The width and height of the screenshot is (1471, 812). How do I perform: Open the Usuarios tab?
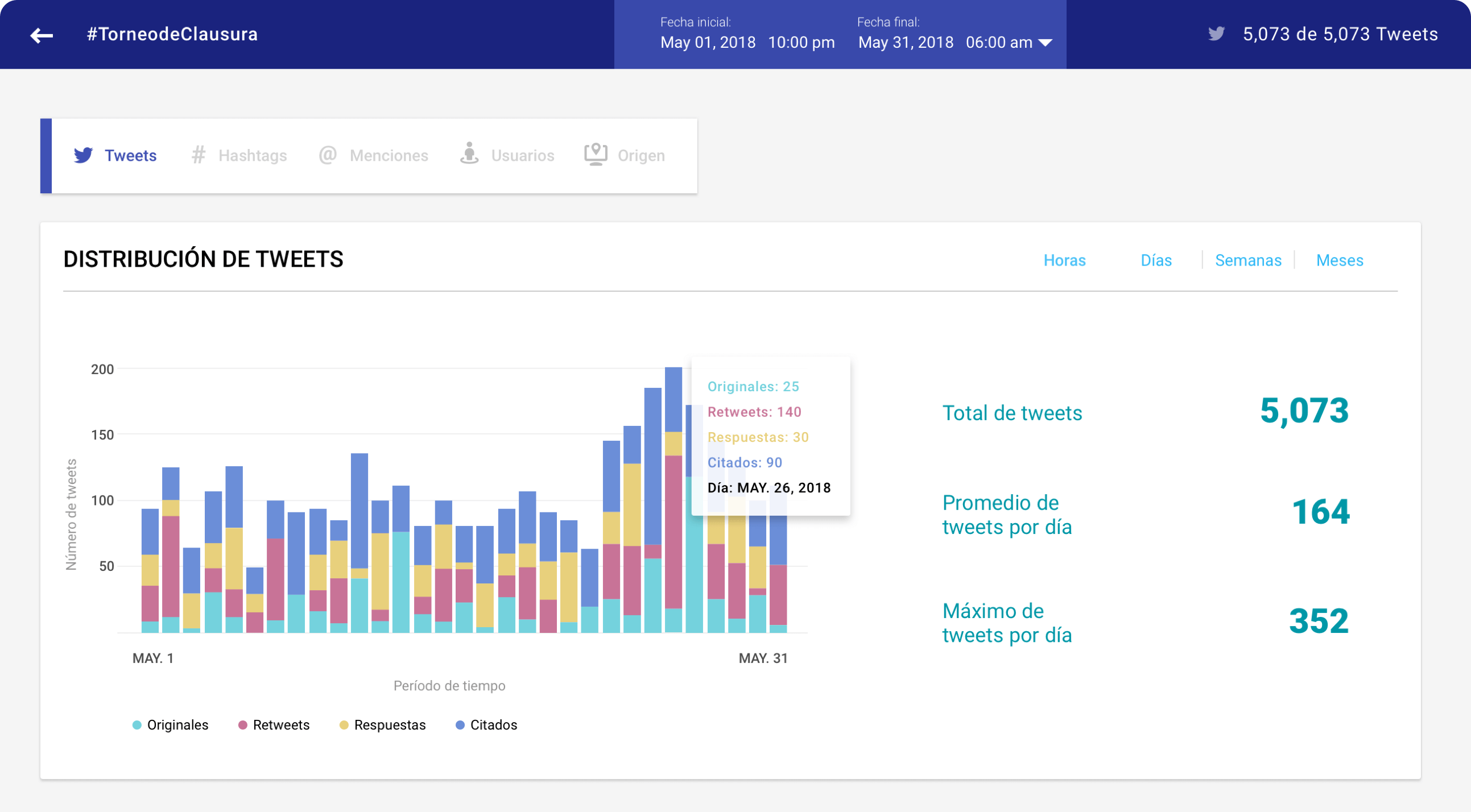click(x=522, y=155)
